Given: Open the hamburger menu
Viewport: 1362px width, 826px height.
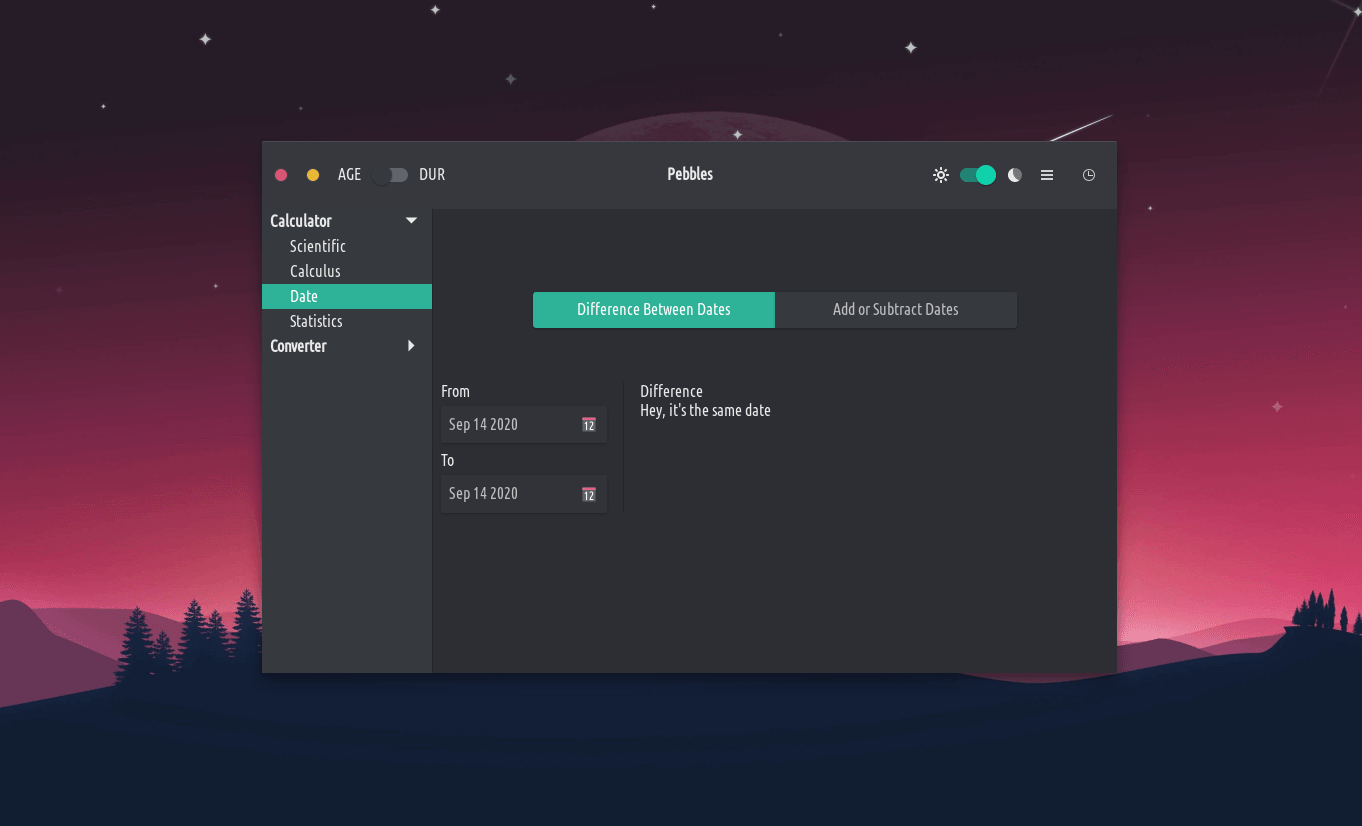Looking at the screenshot, I should (x=1047, y=175).
